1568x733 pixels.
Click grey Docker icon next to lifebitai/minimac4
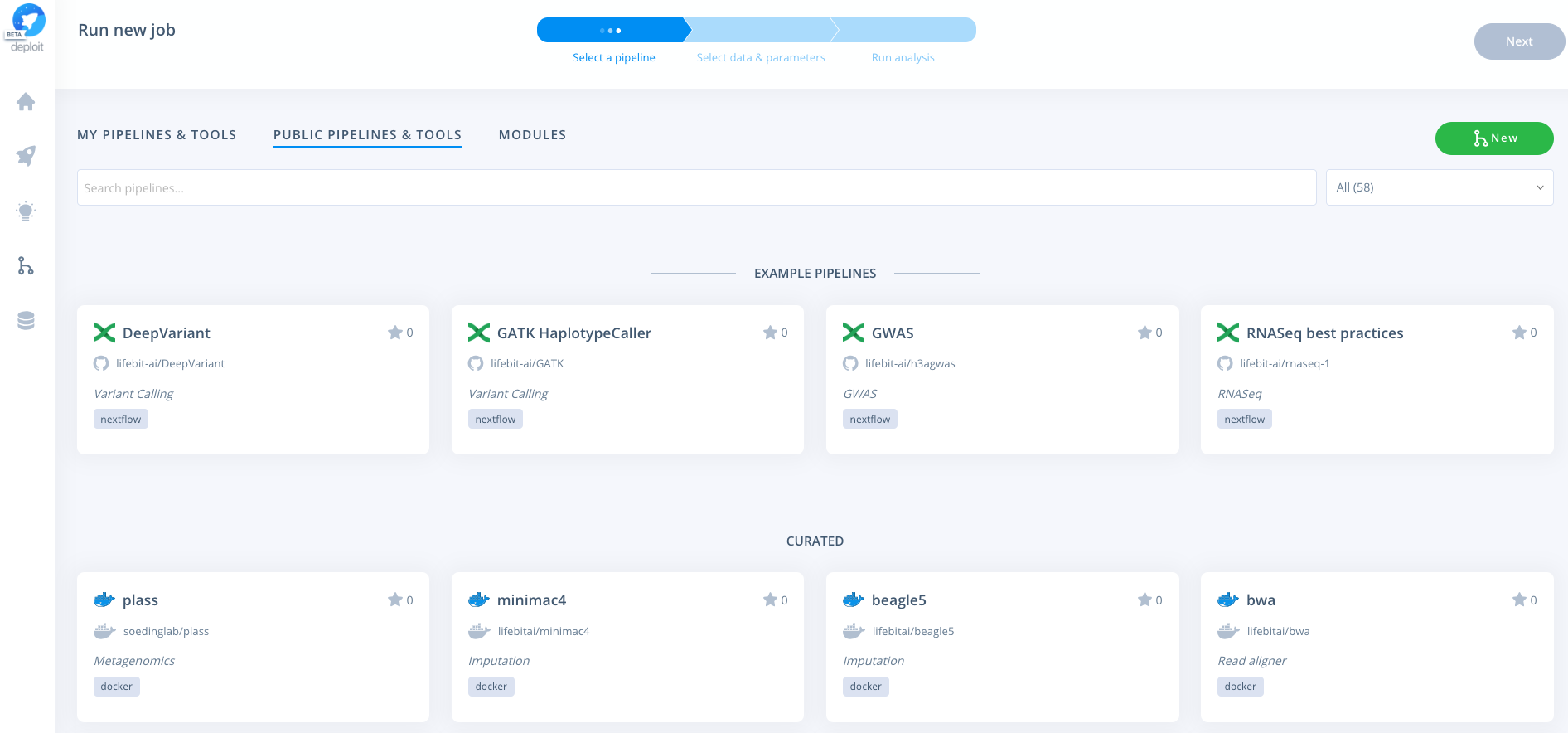click(x=479, y=631)
